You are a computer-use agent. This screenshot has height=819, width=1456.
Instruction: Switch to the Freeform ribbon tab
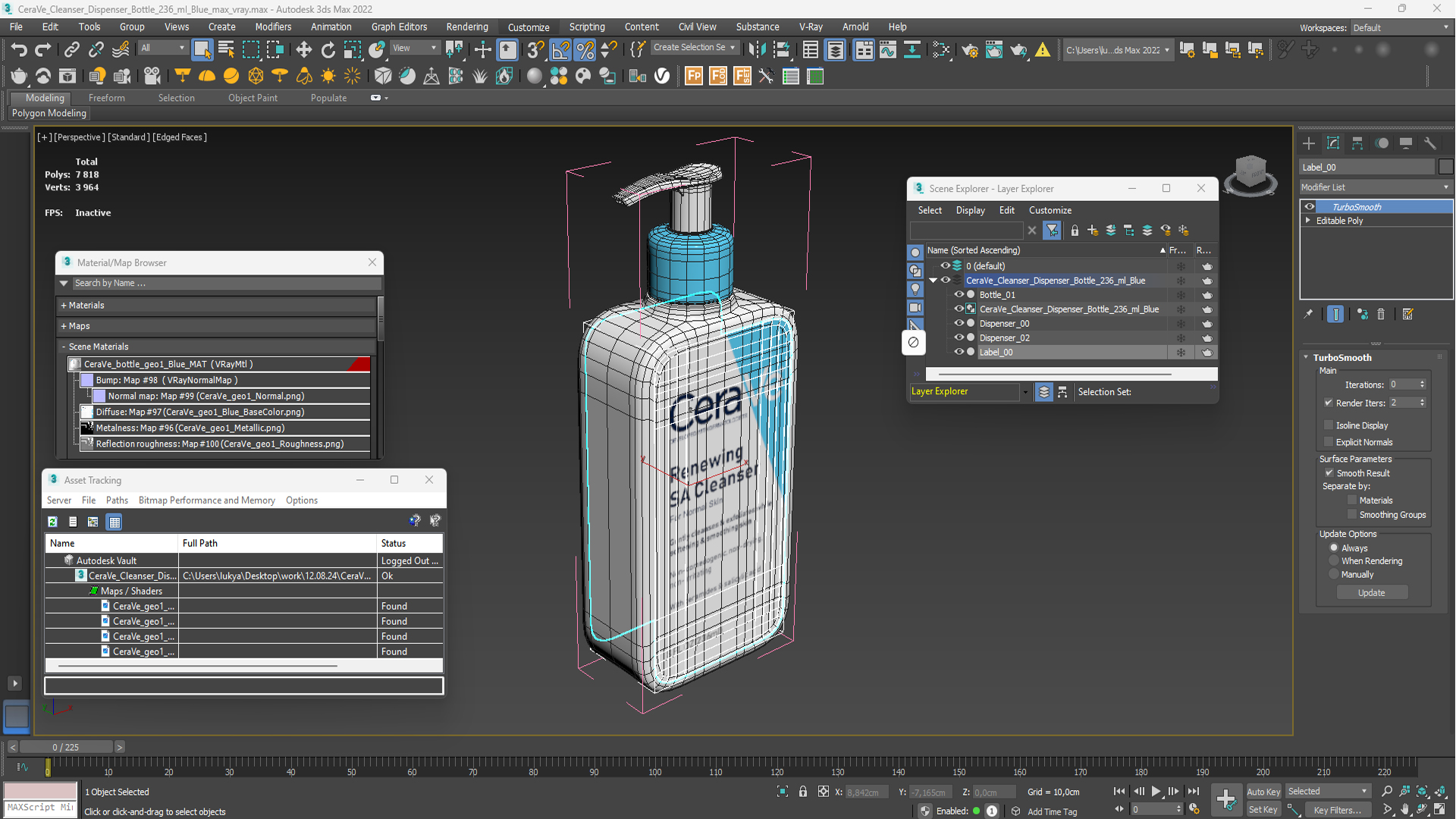click(x=106, y=98)
